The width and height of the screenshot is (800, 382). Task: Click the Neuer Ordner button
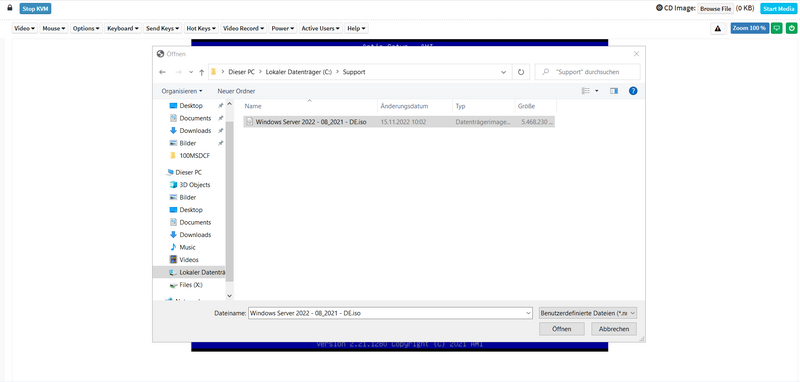coord(236,91)
